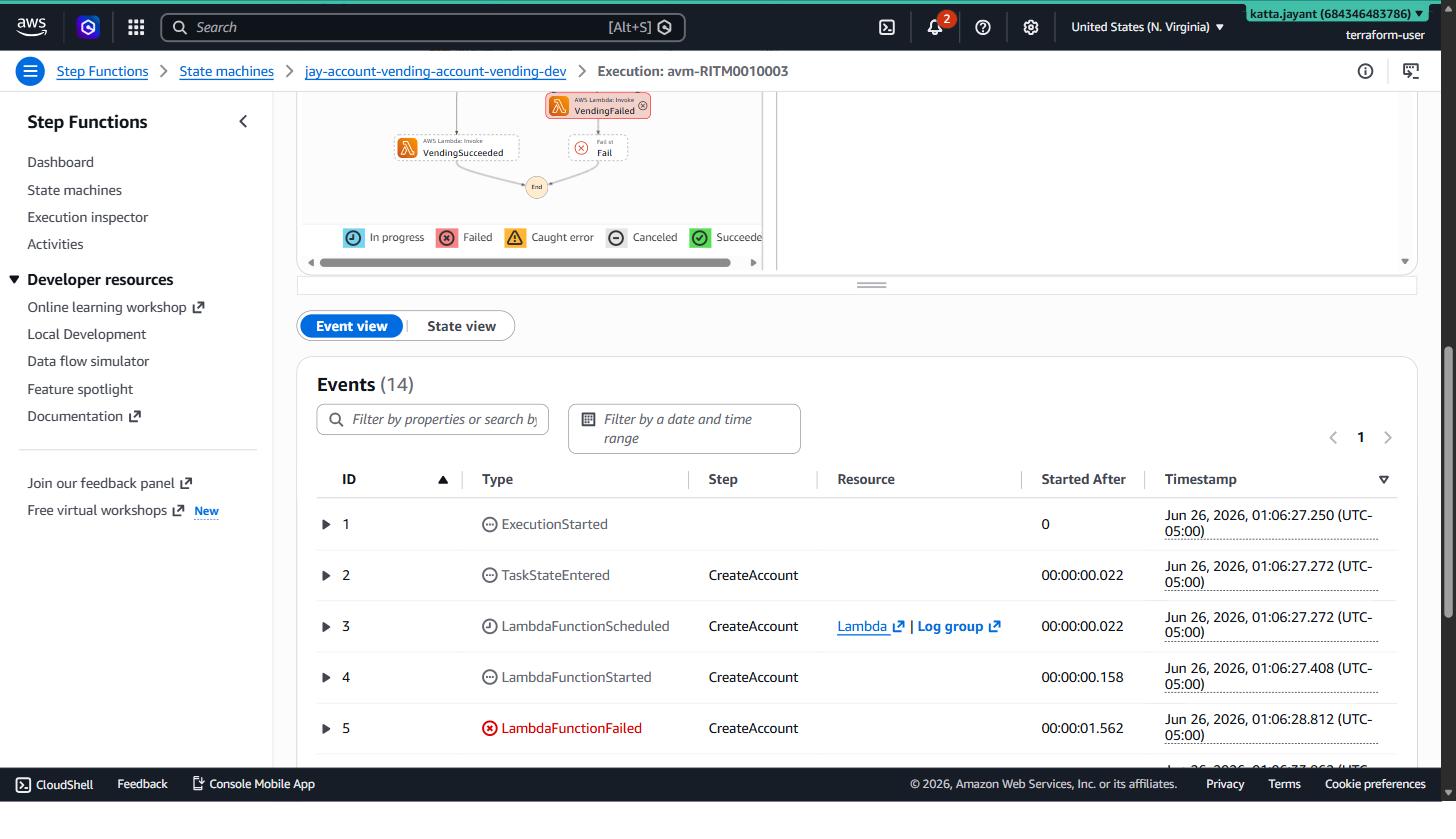
Task: Click the Failed legend icon
Action: pyautogui.click(x=447, y=237)
